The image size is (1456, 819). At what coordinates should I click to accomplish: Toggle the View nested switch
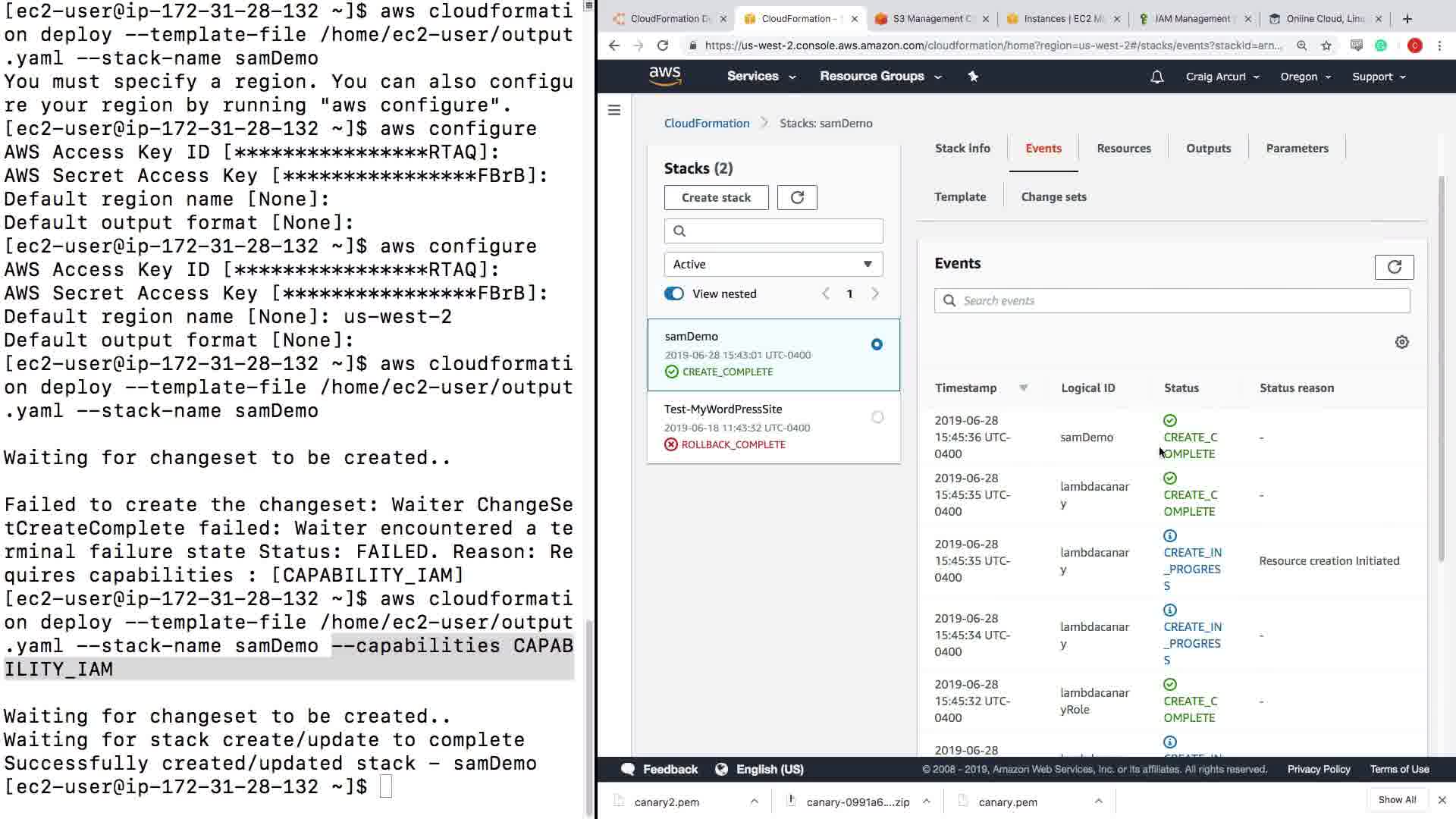674,294
